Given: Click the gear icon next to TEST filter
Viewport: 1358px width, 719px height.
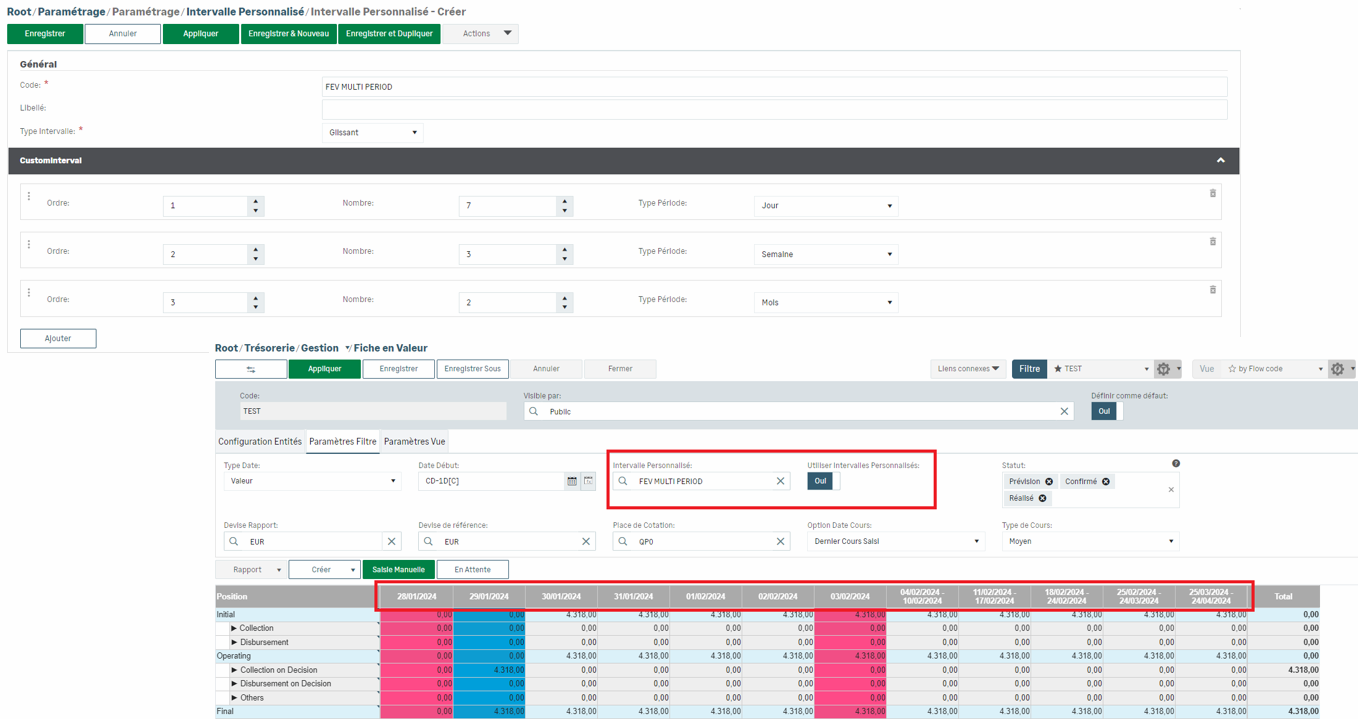Looking at the screenshot, I should 1163,369.
